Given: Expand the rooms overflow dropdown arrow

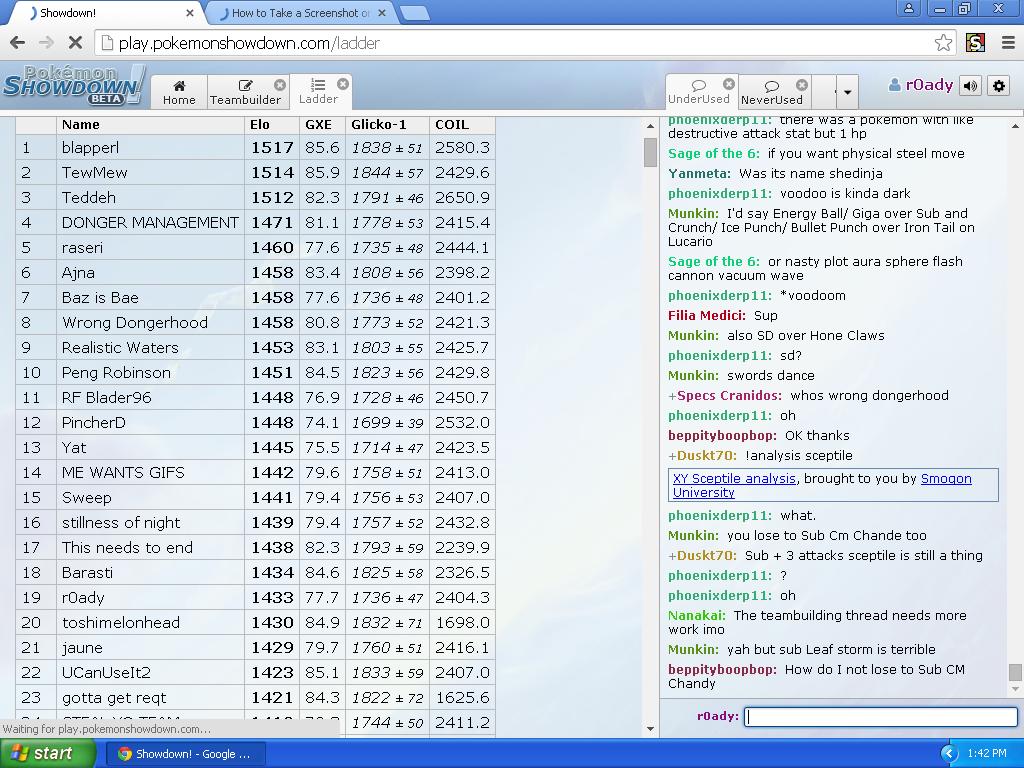Looking at the screenshot, I should (847, 92).
